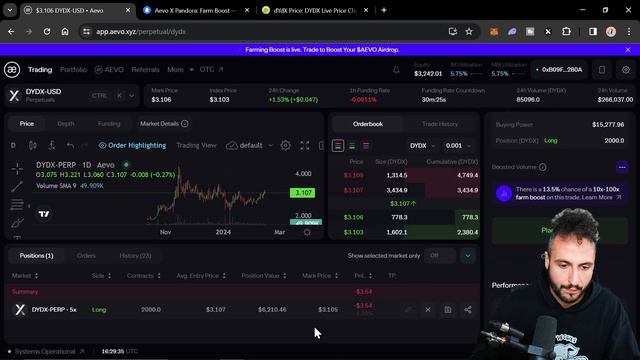The image size is (640, 360).
Task: Open the Trade History tab
Action: click(440, 124)
